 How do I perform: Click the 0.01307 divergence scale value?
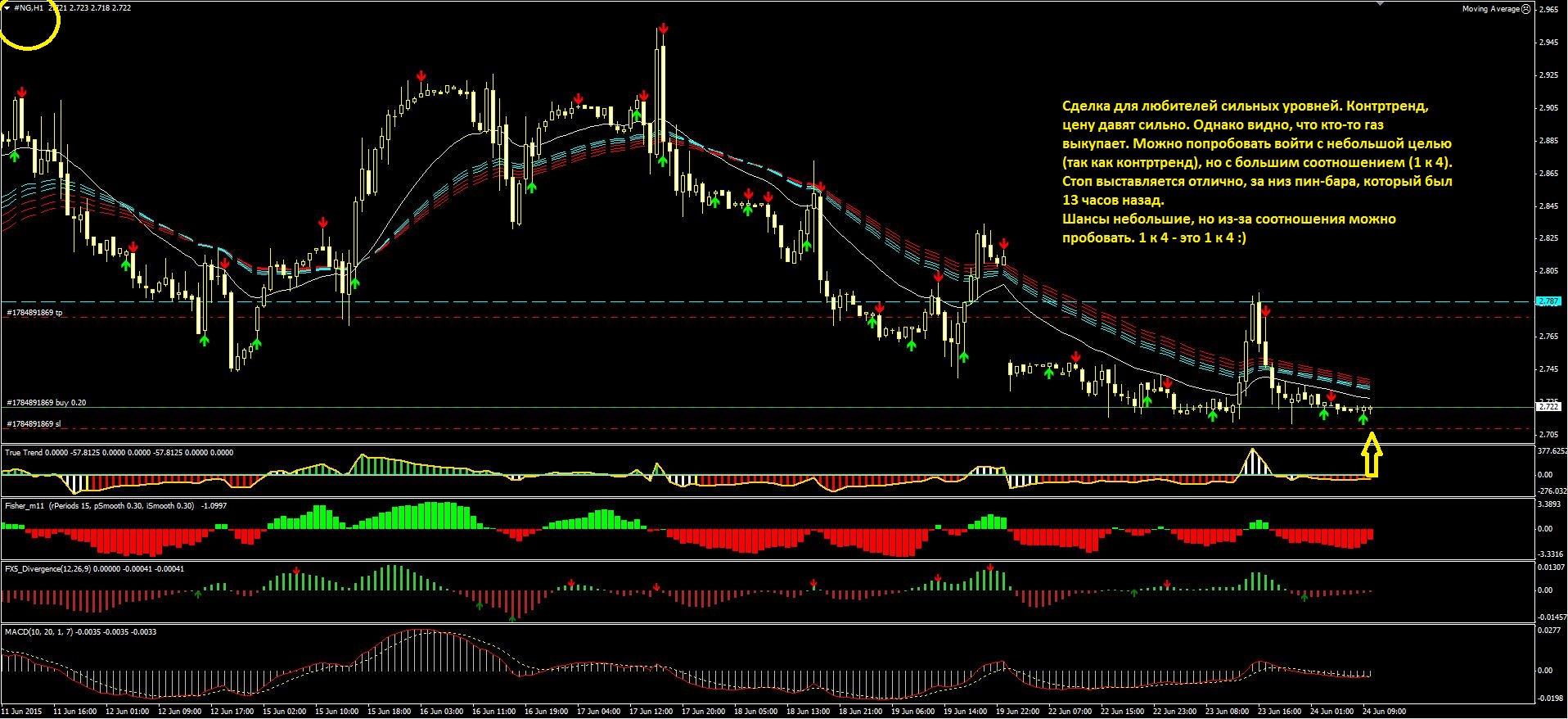tap(1552, 568)
